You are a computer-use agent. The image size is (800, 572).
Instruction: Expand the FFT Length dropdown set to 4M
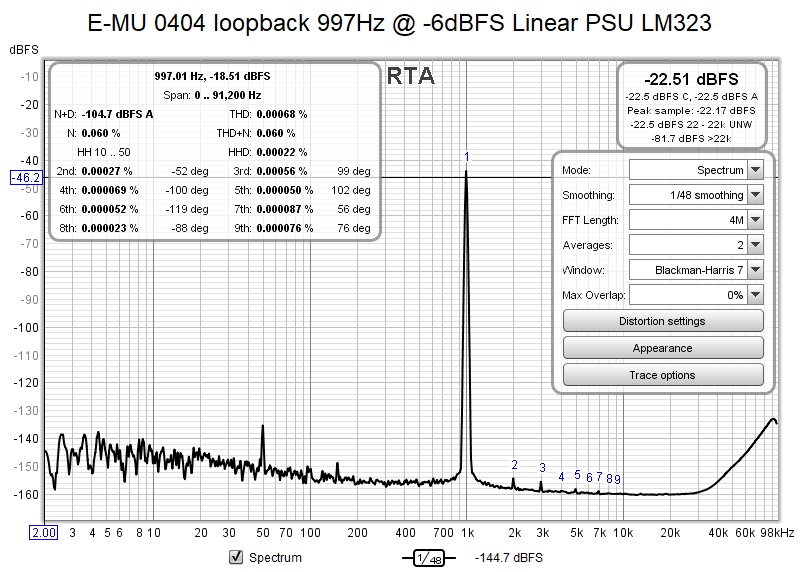coord(696,220)
